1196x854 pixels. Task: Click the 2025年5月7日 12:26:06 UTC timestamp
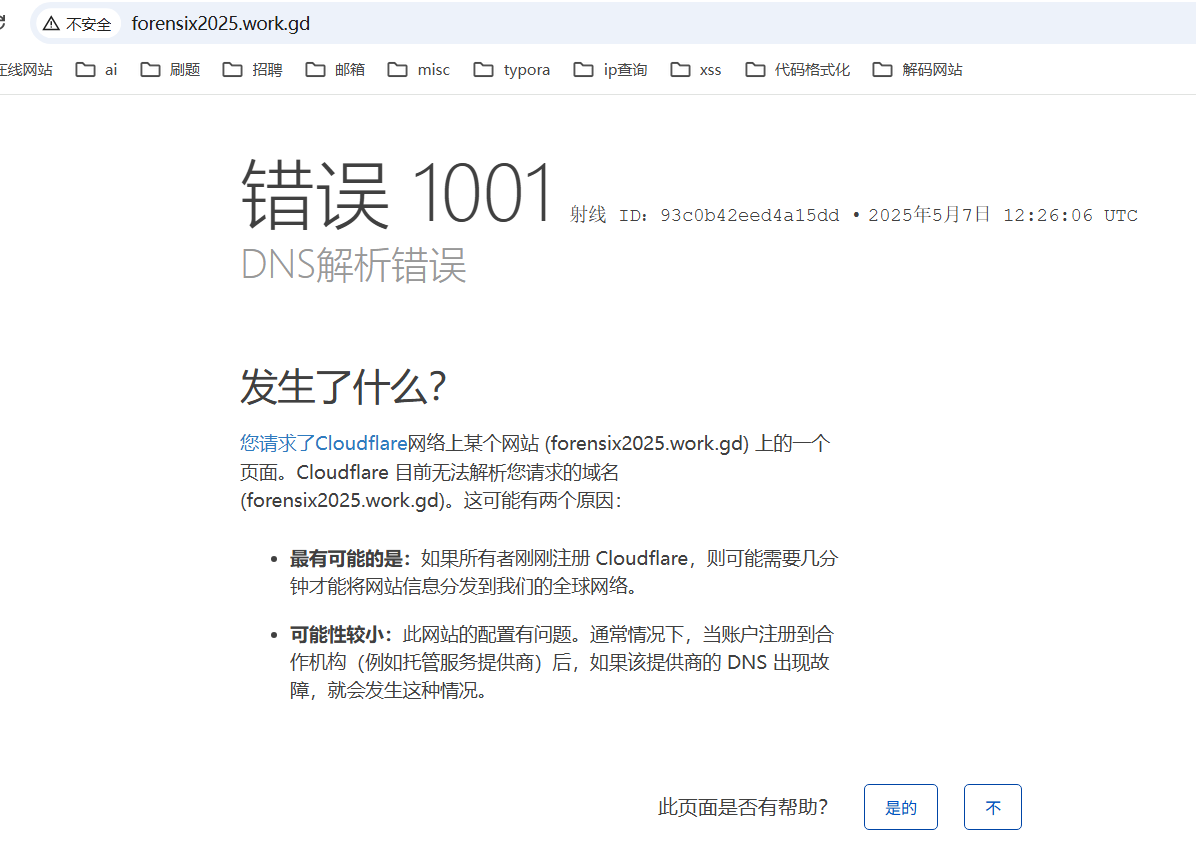pos(1003,215)
